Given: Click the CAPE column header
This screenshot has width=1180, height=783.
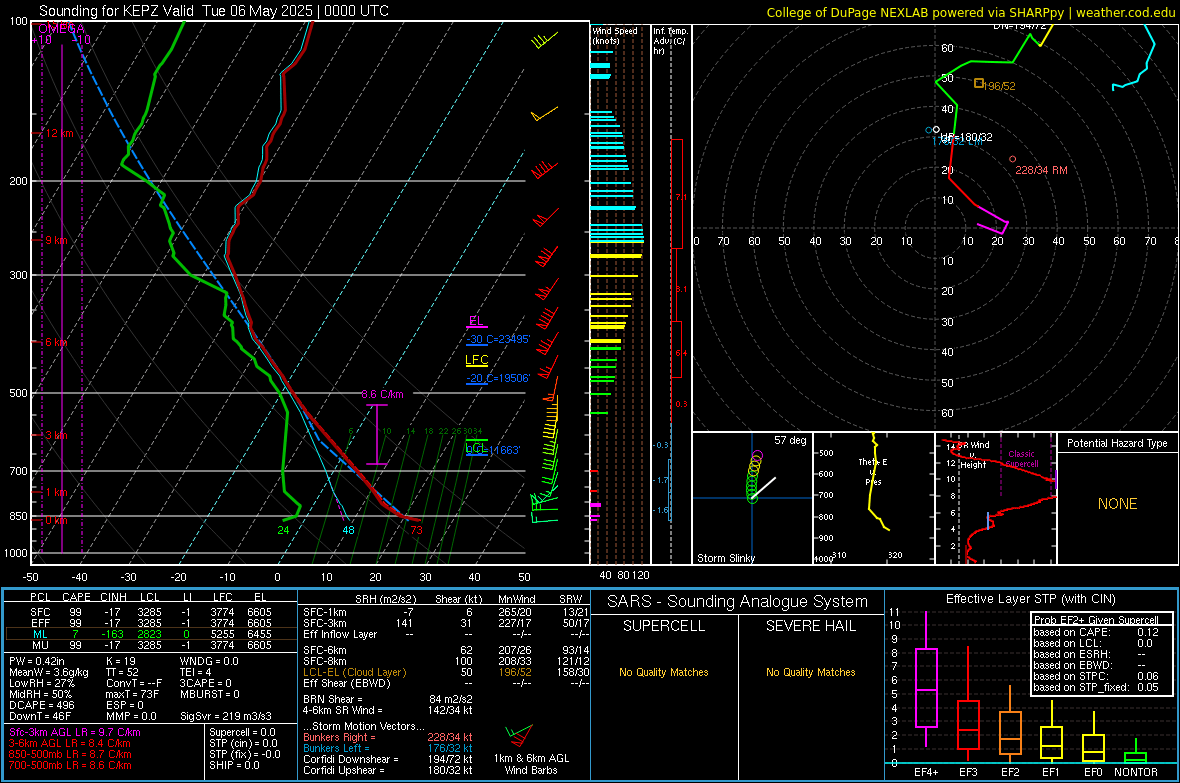Looking at the screenshot, I should tap(76, 597).
